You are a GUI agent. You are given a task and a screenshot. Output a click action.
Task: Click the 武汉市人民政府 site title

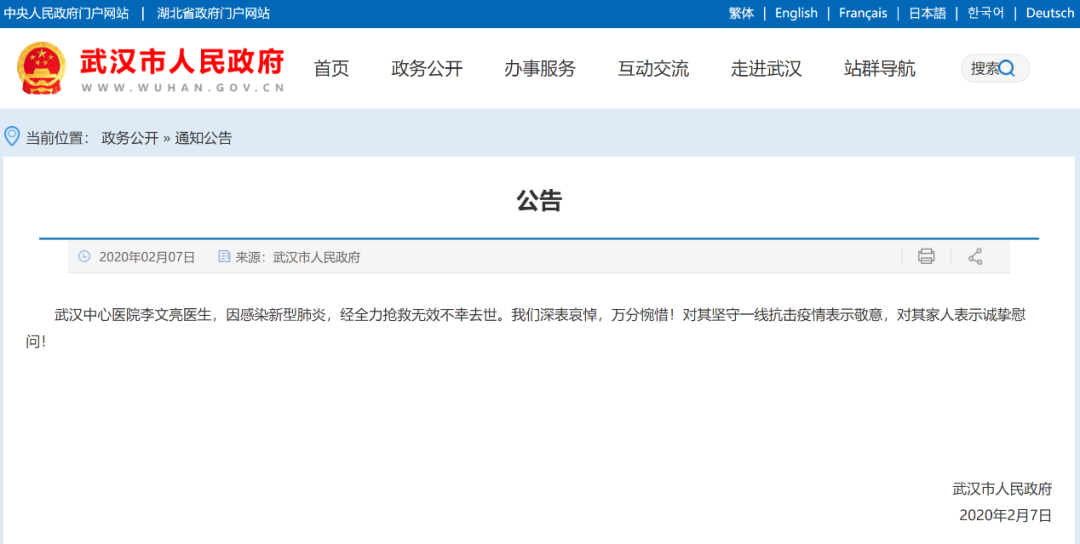[183, 61]
